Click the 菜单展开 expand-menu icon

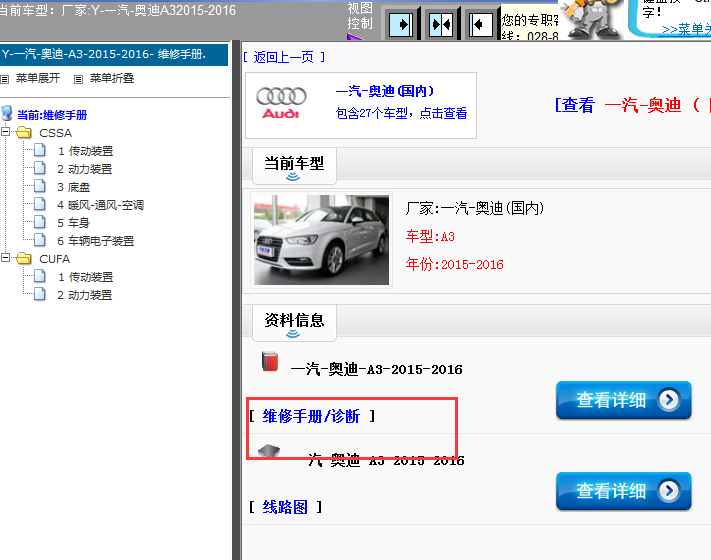pos(5,79)
